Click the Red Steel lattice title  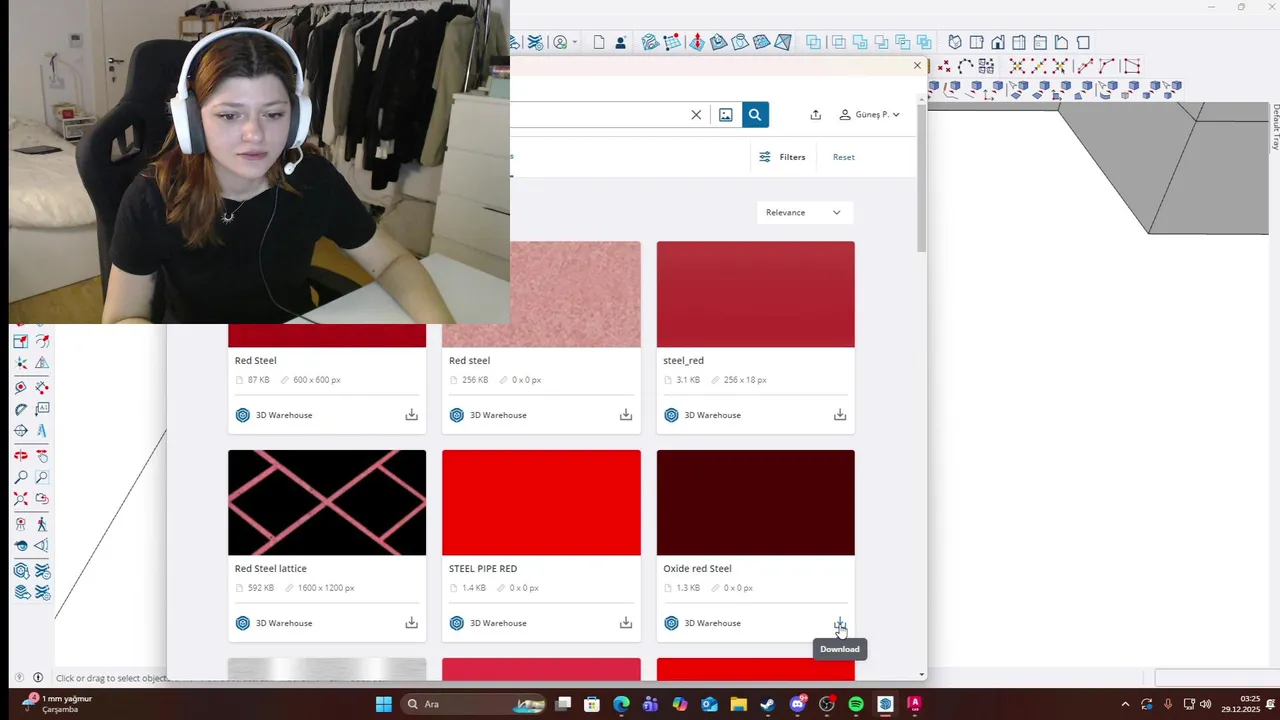coord(270,568)
